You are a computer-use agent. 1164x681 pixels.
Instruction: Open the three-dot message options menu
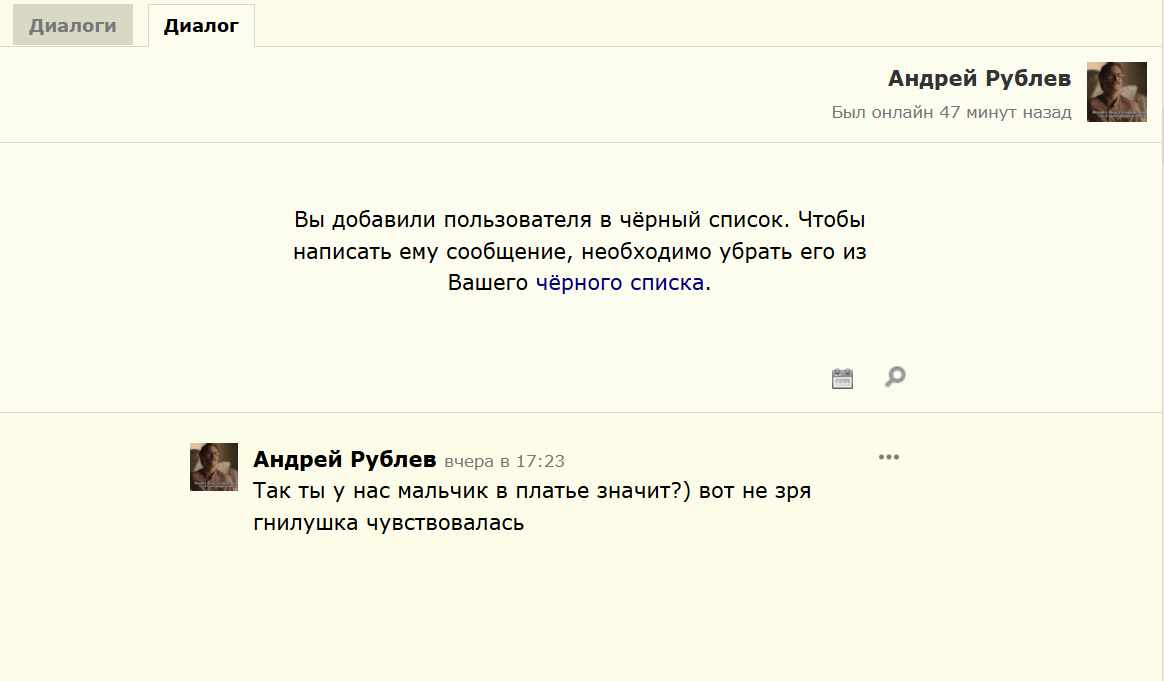click(x=889, y=457)
